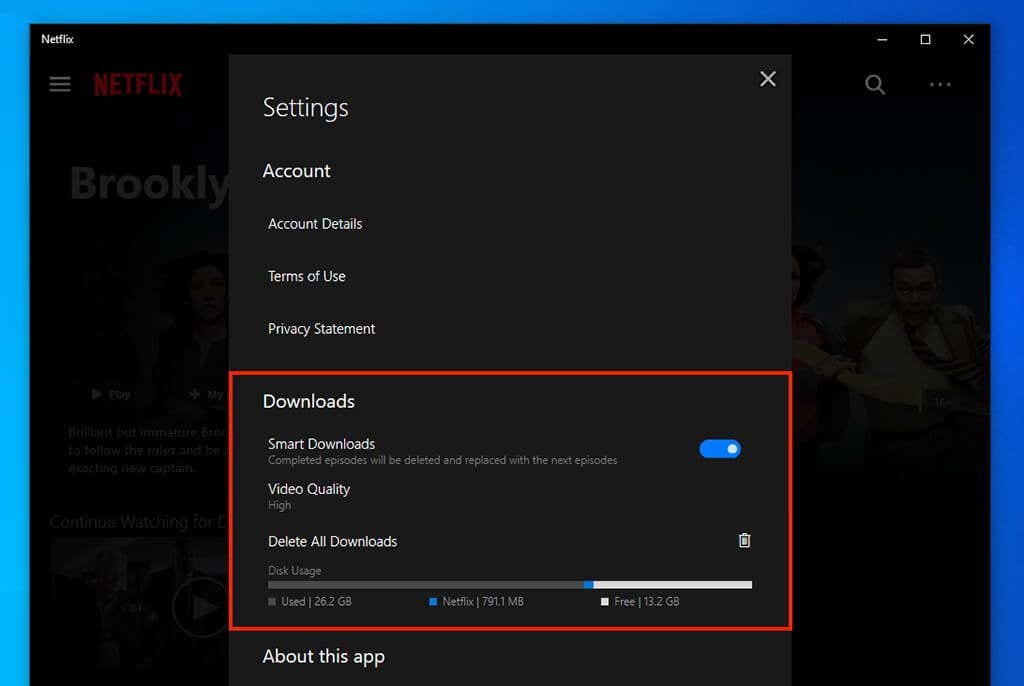Click the Delete All Downloads trash icon
The width and height of the screenshot is (1024, 686).
coord(744,540)
